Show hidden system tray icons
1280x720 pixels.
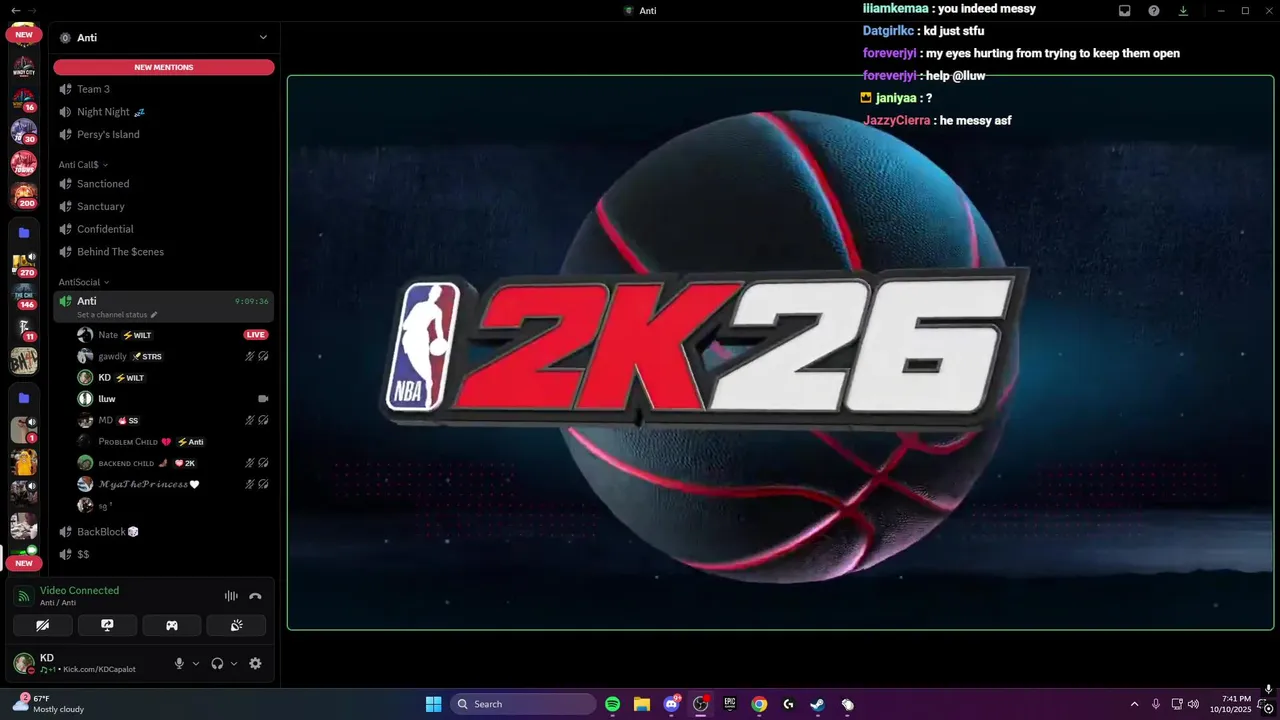click(x=1134, y=704)
